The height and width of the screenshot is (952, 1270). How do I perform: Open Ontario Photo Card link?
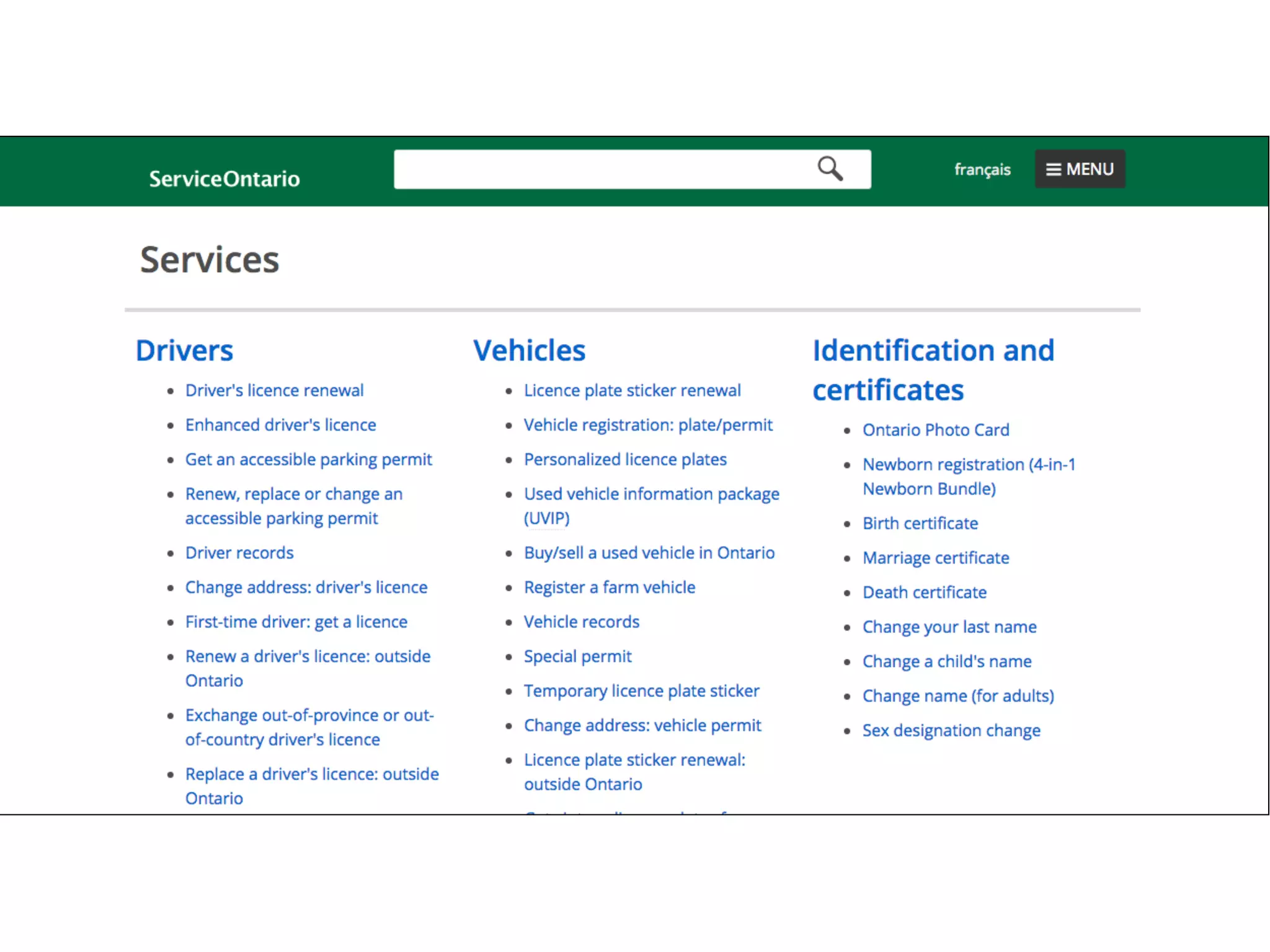[x=935, y=430]
